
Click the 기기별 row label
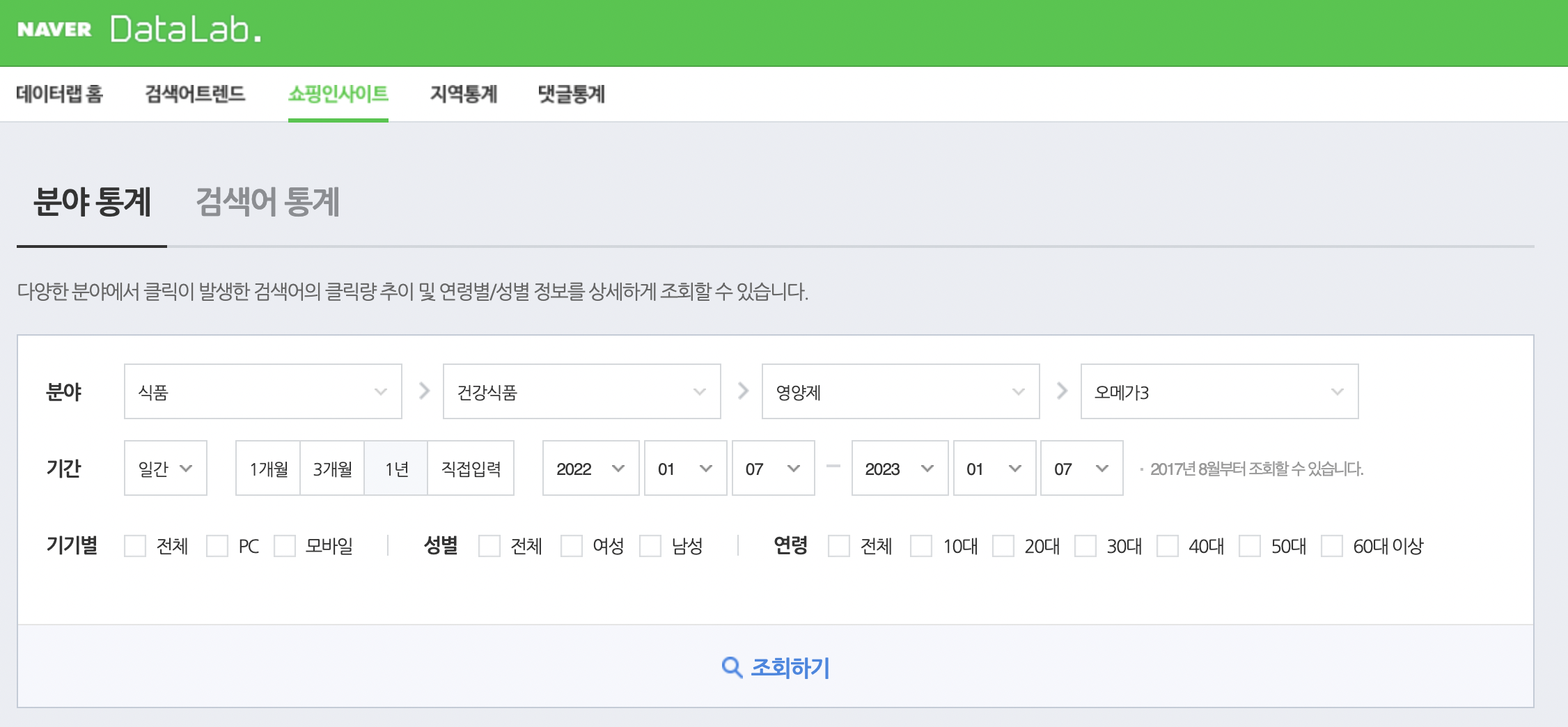coord(72,545)
